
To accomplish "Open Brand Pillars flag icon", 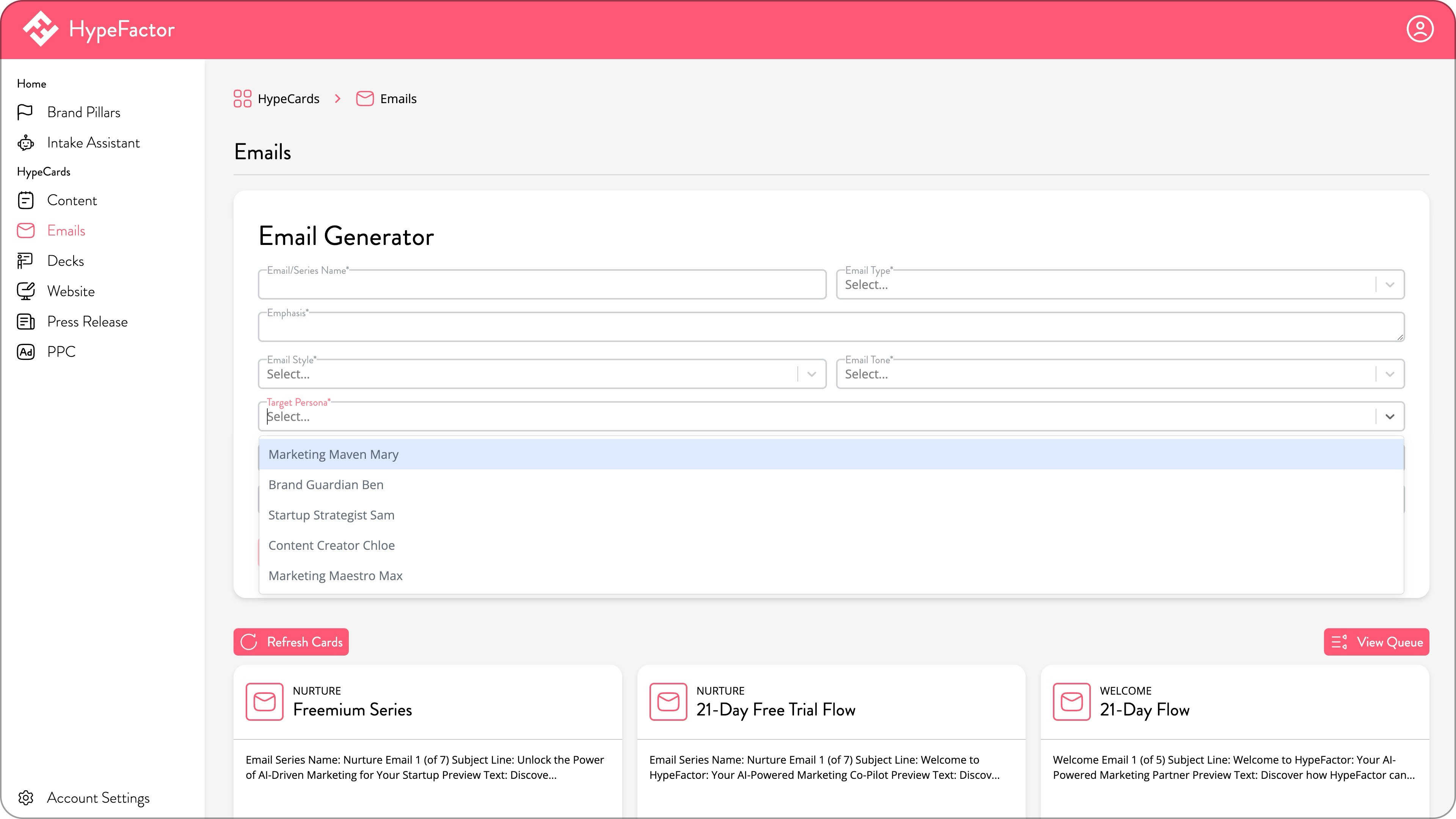I will click(x=25, y=113).
